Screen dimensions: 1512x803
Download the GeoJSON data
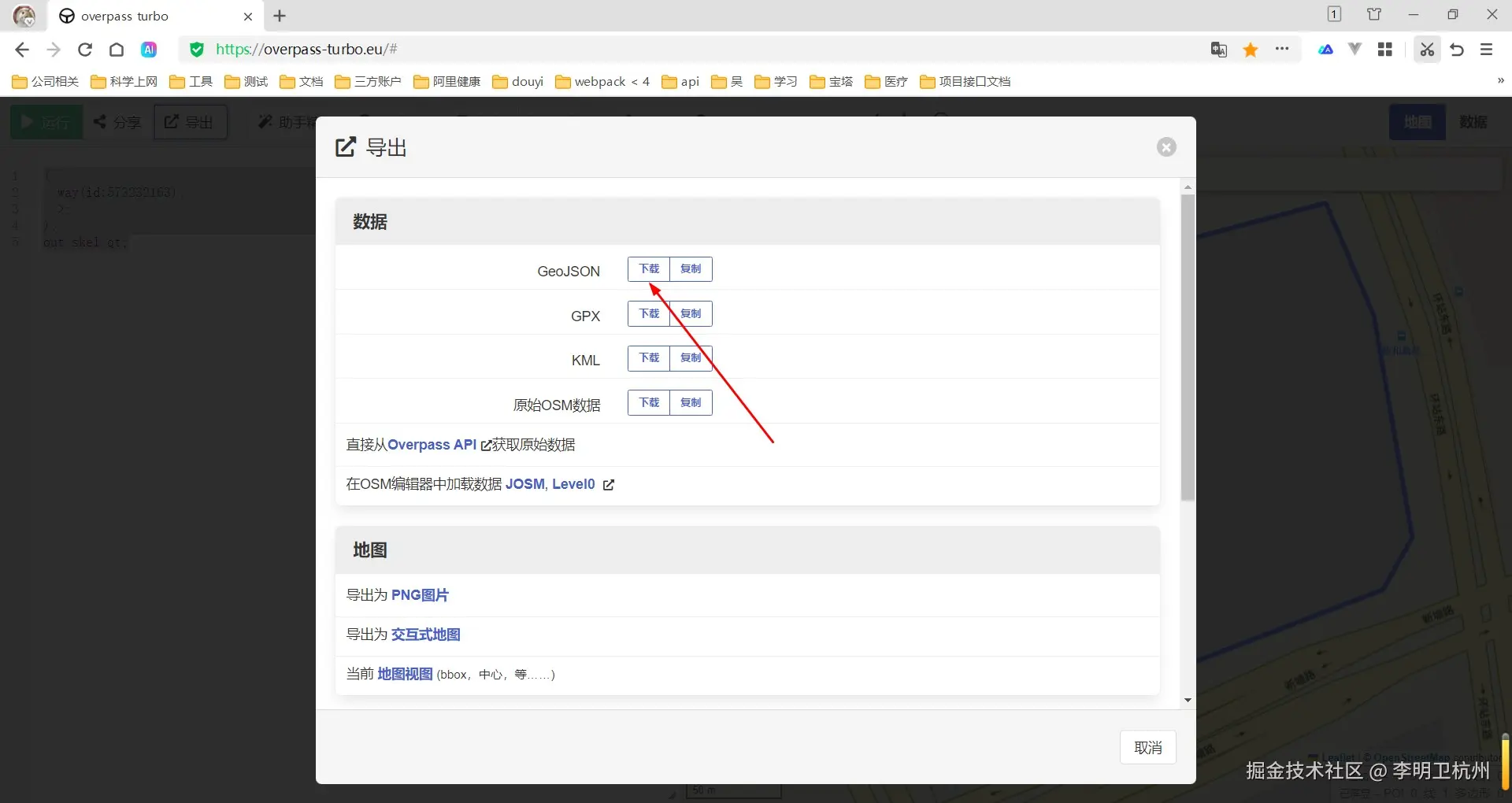(x=649, y=269)
